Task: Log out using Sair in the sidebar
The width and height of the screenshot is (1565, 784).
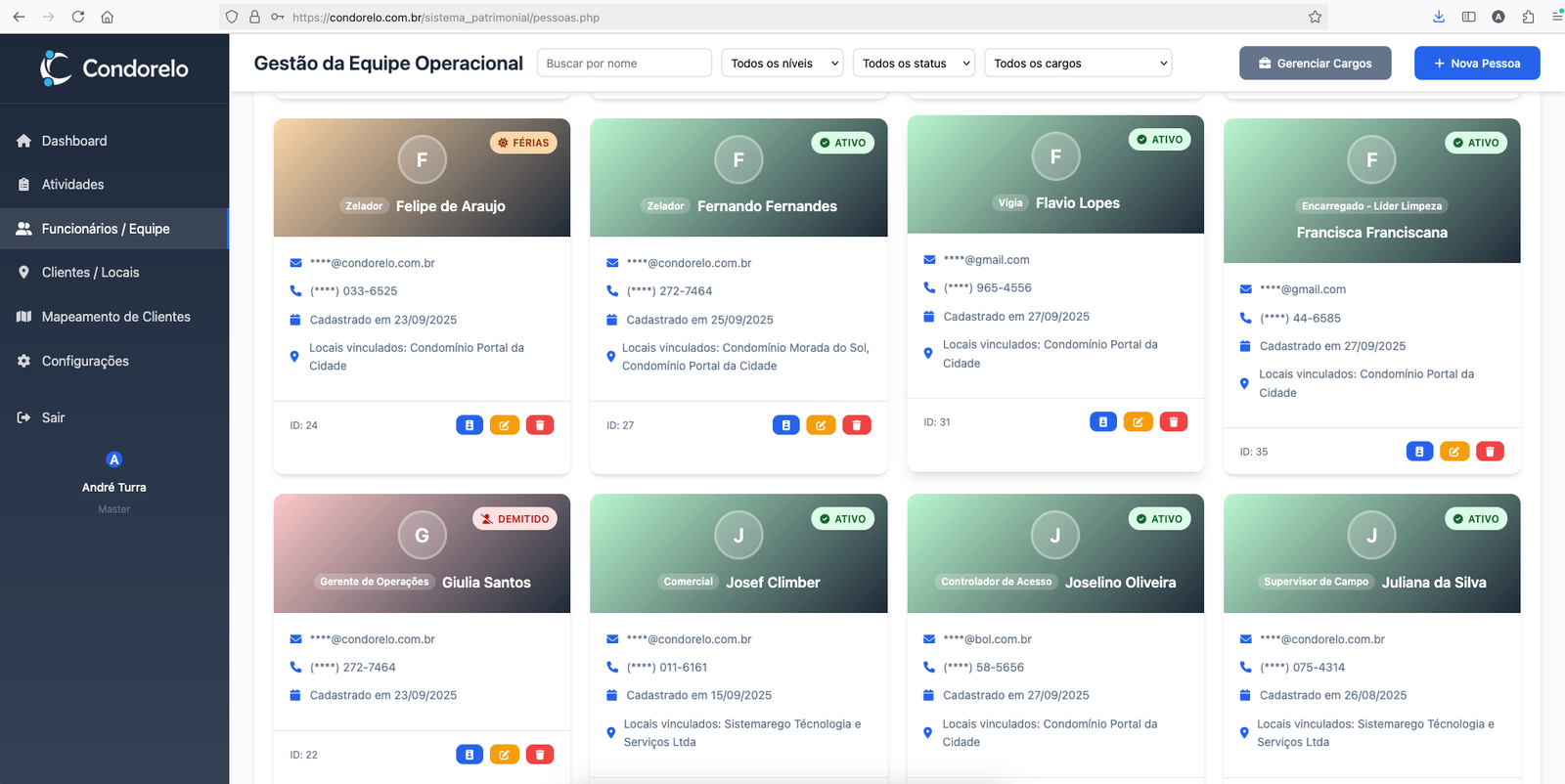Action: pos(53,417)
